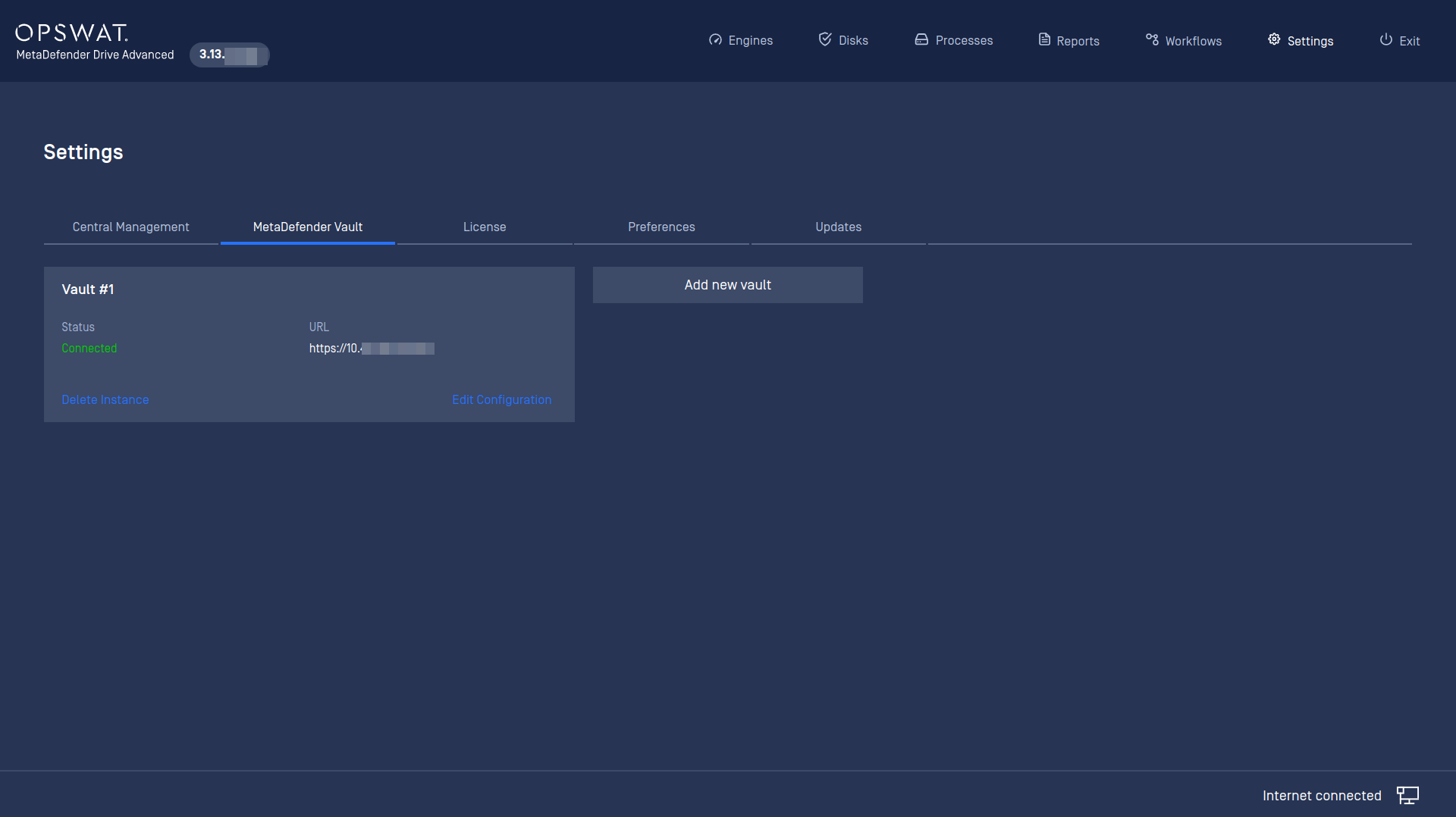Click the Workflows nodes icon
1456x817 pixels.
(x=1152, y=39)
